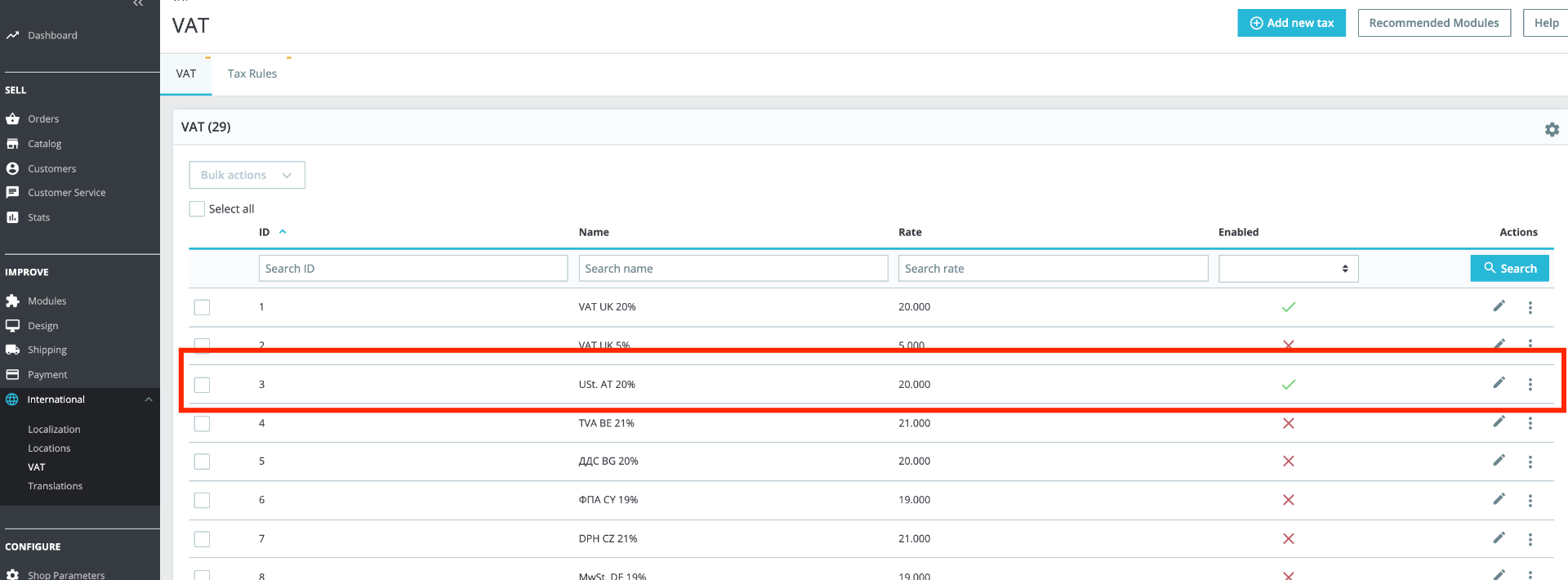1568x580 pixels.
Task: Click the Orders basket icon in sidebar
Action: click(x=12, y=119)
